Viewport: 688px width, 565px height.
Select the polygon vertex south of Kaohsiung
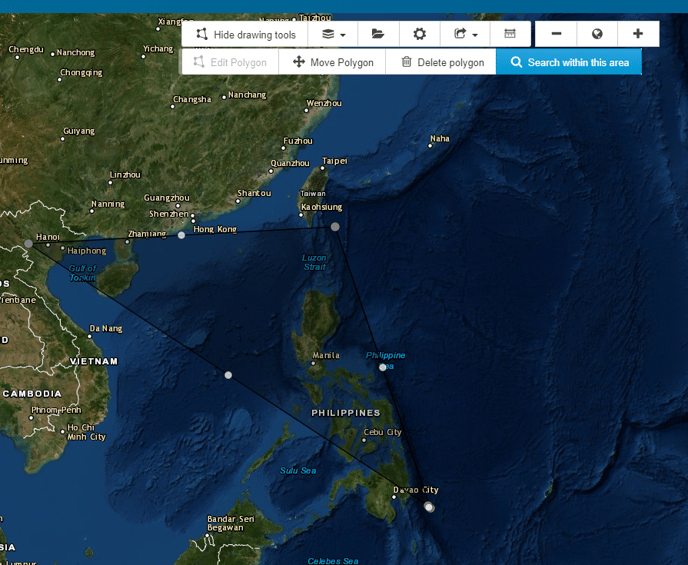tap(335, 227)
